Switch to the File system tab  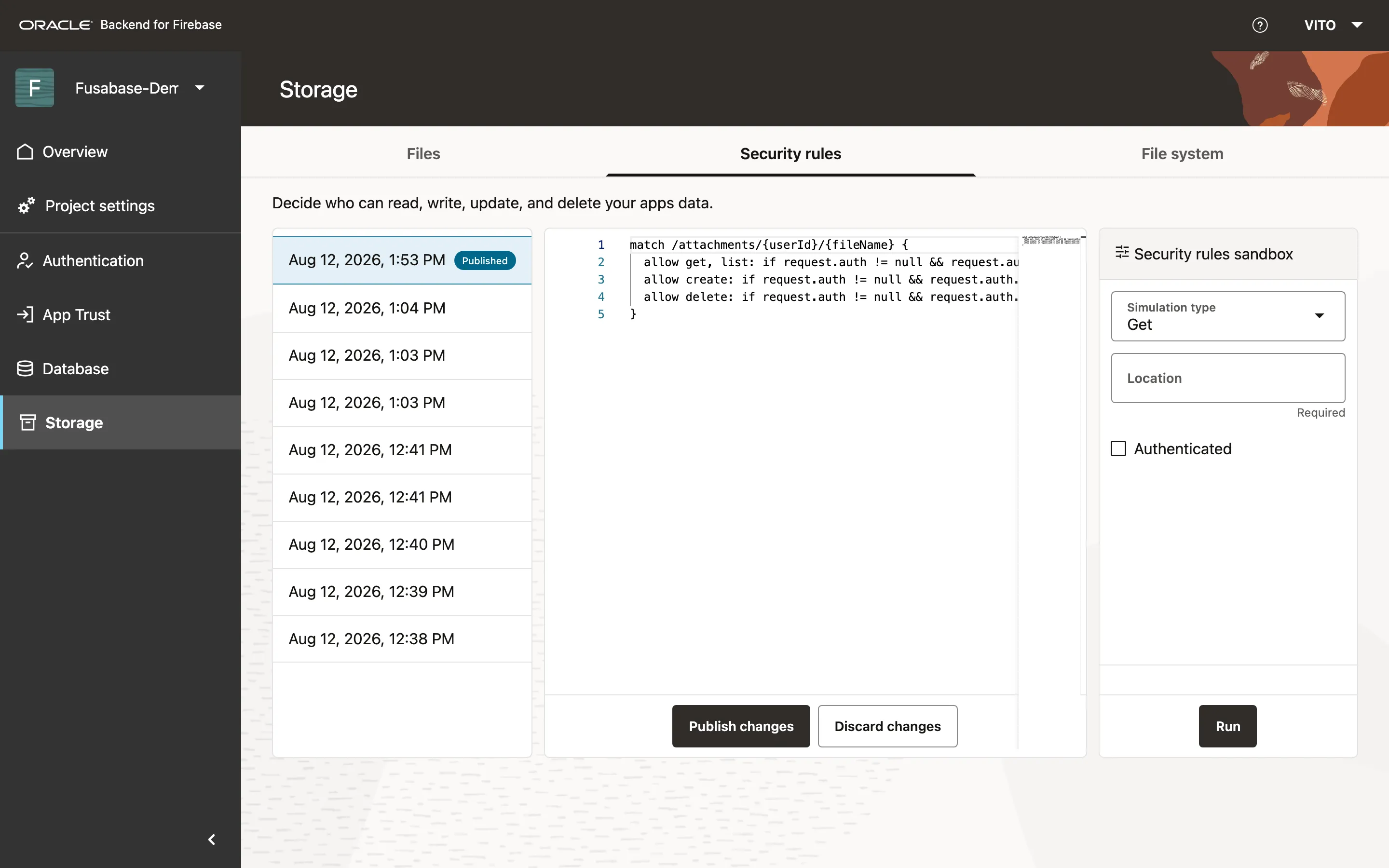coord(1182,154)
